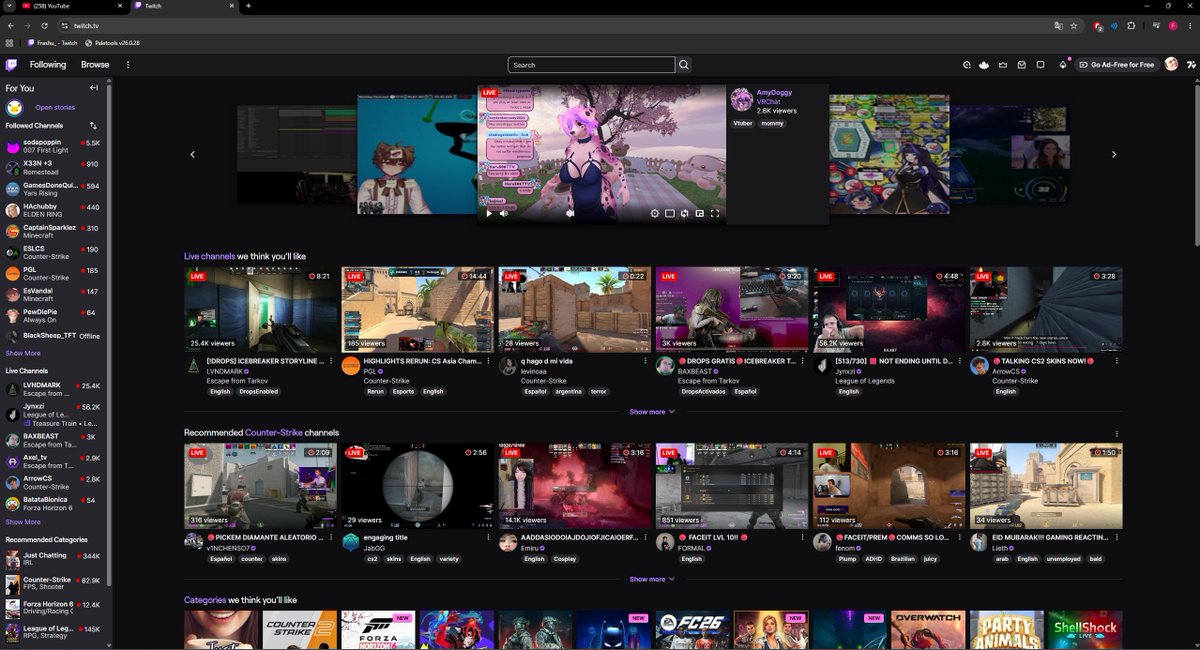The height and width of the screenshot is (650, 1200).
Task: Open options for Emiru stream card
Action: [645, 538]
